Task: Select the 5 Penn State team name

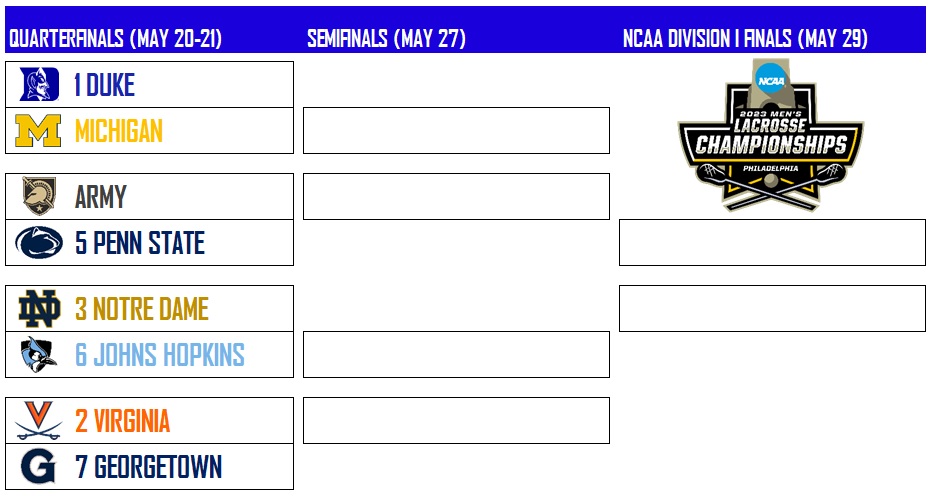Action: point(140,243)
